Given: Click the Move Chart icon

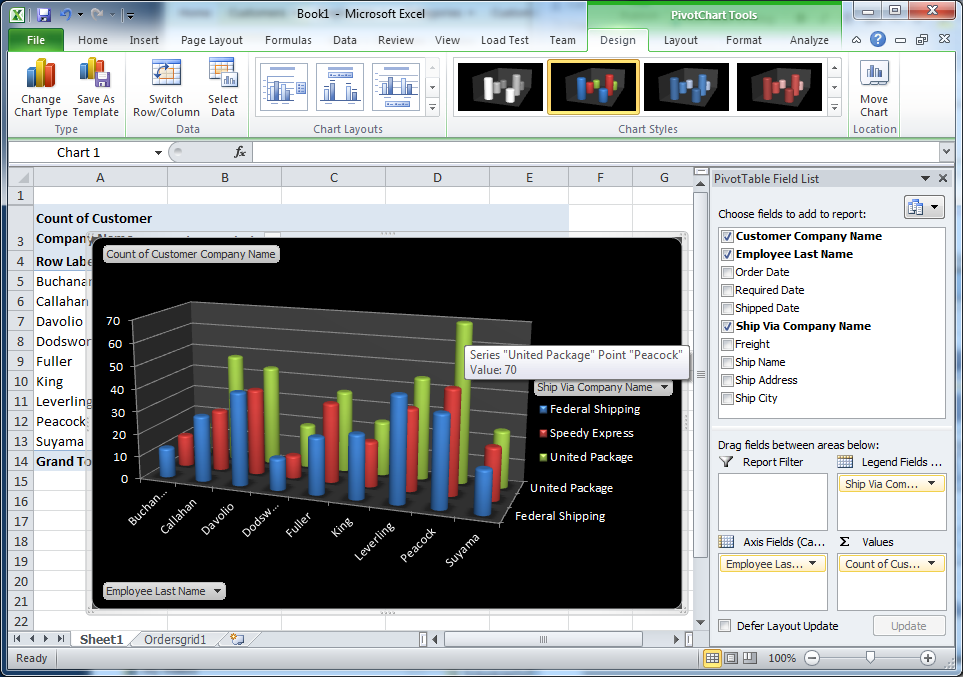Looking at the screenshot, I should coord(874,75).
